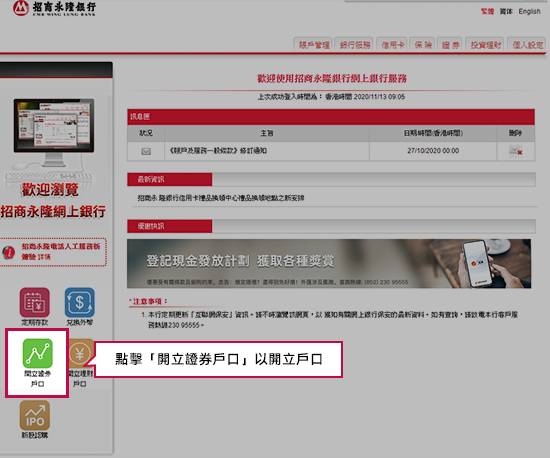Click the 日期時間(香港時間) column header
The width and height of the screenshot is (550, 458).
[x=433, y=133]
